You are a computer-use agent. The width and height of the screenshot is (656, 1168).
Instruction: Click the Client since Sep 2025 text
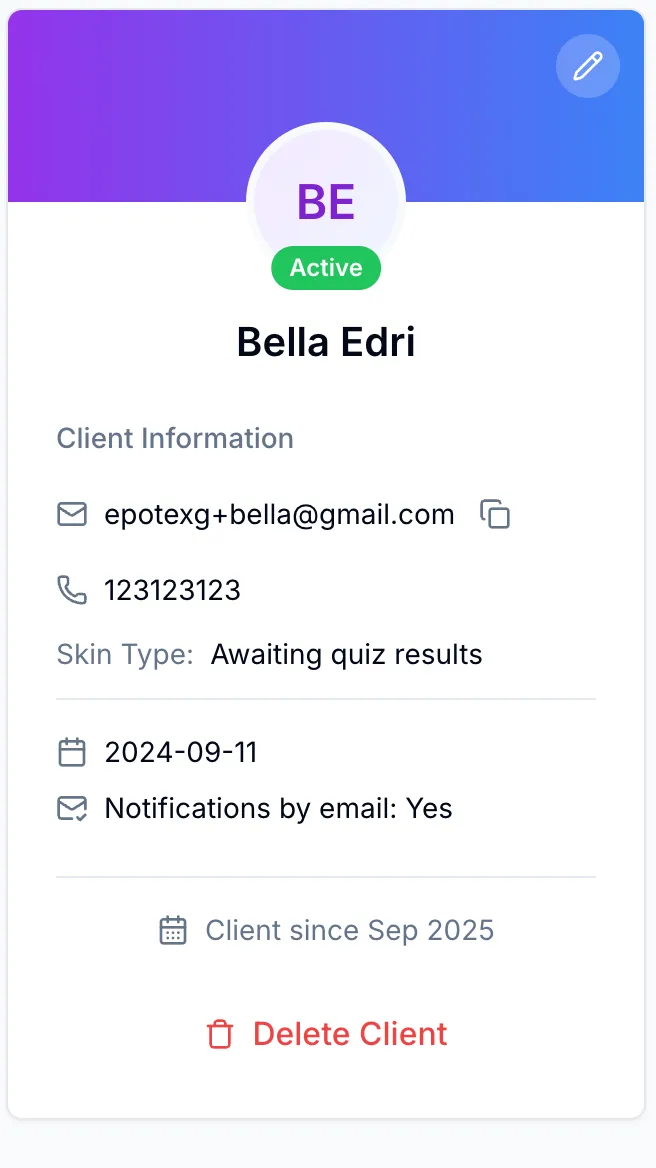click(349, 930)
